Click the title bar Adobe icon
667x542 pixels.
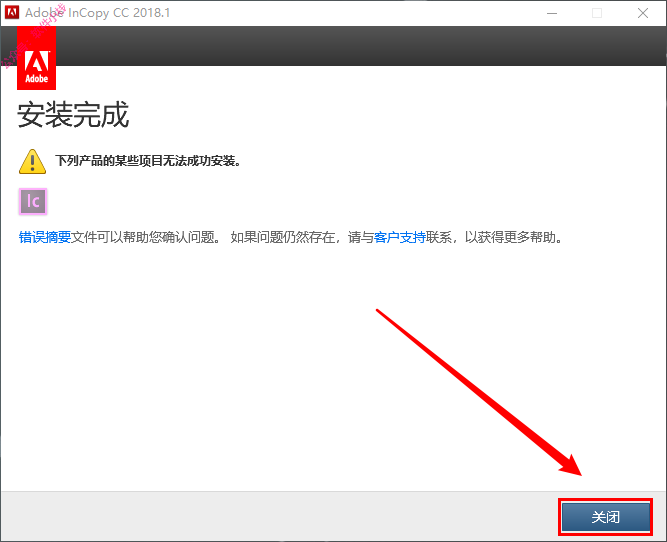(11, 12)
